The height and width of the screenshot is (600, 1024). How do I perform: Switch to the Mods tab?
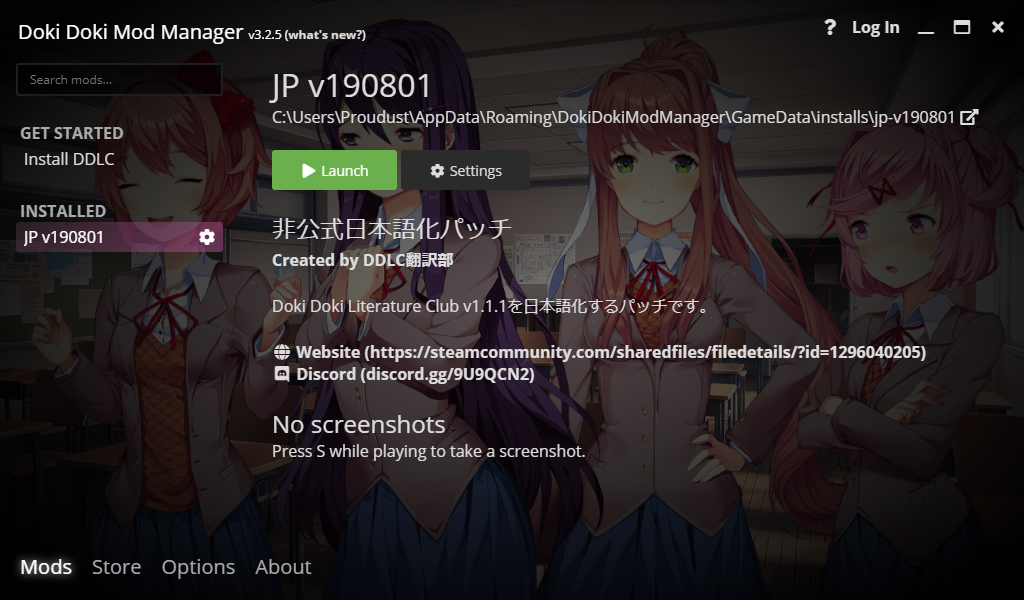(x=46, y=567)
